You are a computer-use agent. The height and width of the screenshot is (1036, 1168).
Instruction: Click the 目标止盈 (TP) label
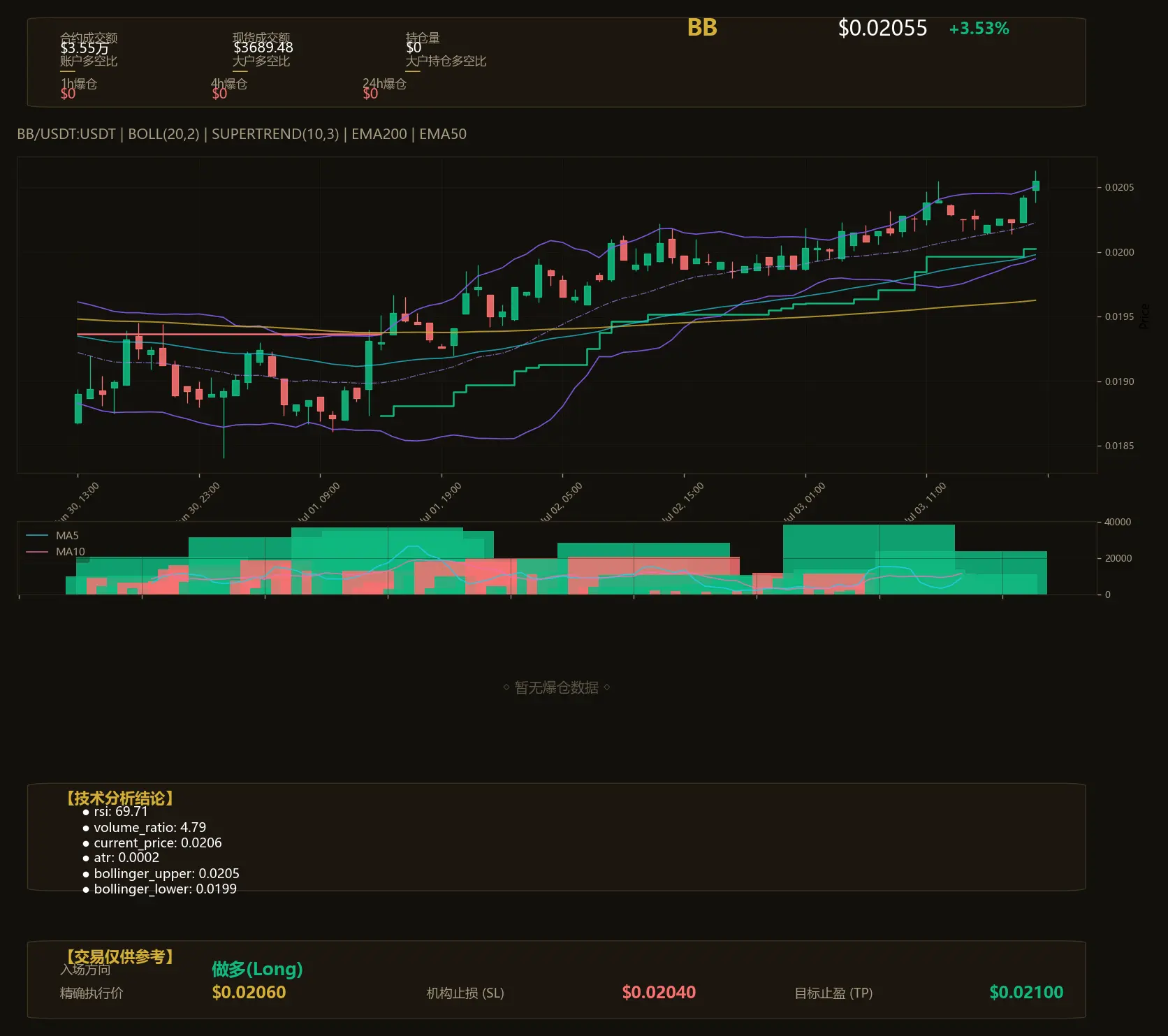tap(833, 993)
